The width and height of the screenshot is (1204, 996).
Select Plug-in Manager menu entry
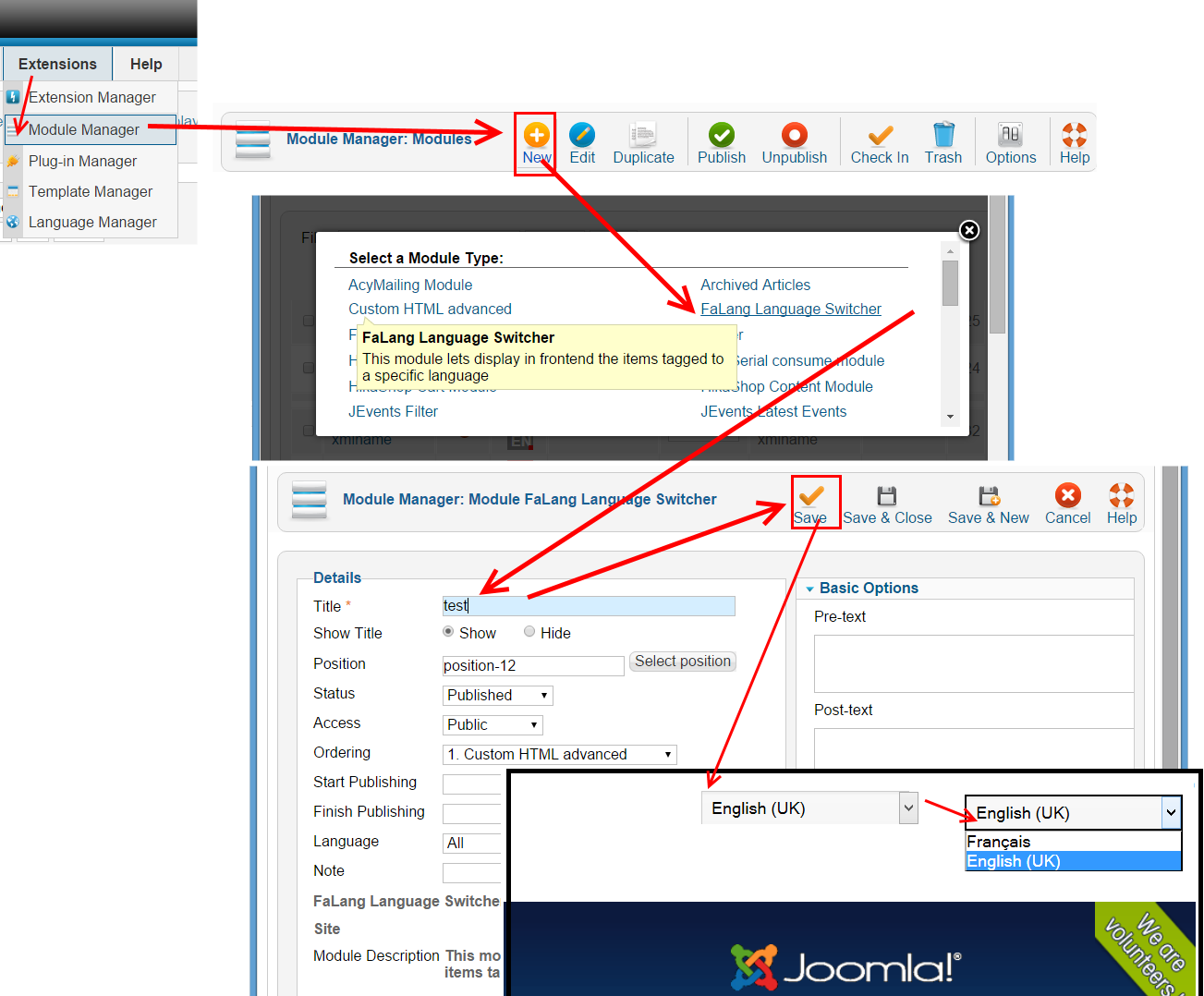tap(82, 161)
